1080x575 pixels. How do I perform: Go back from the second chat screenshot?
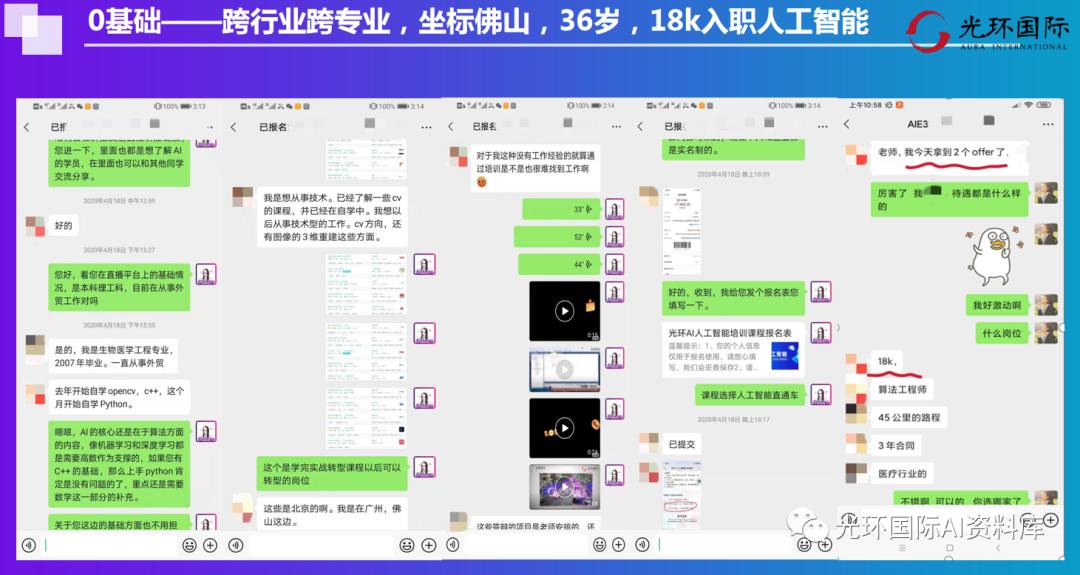(x=234, y=127)
